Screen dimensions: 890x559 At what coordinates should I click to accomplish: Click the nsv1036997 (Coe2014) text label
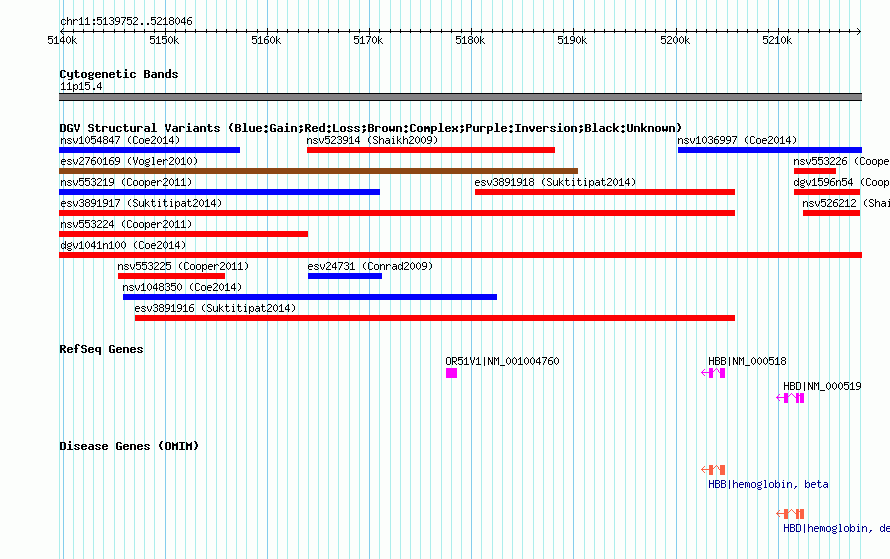(x=737, y=140)
